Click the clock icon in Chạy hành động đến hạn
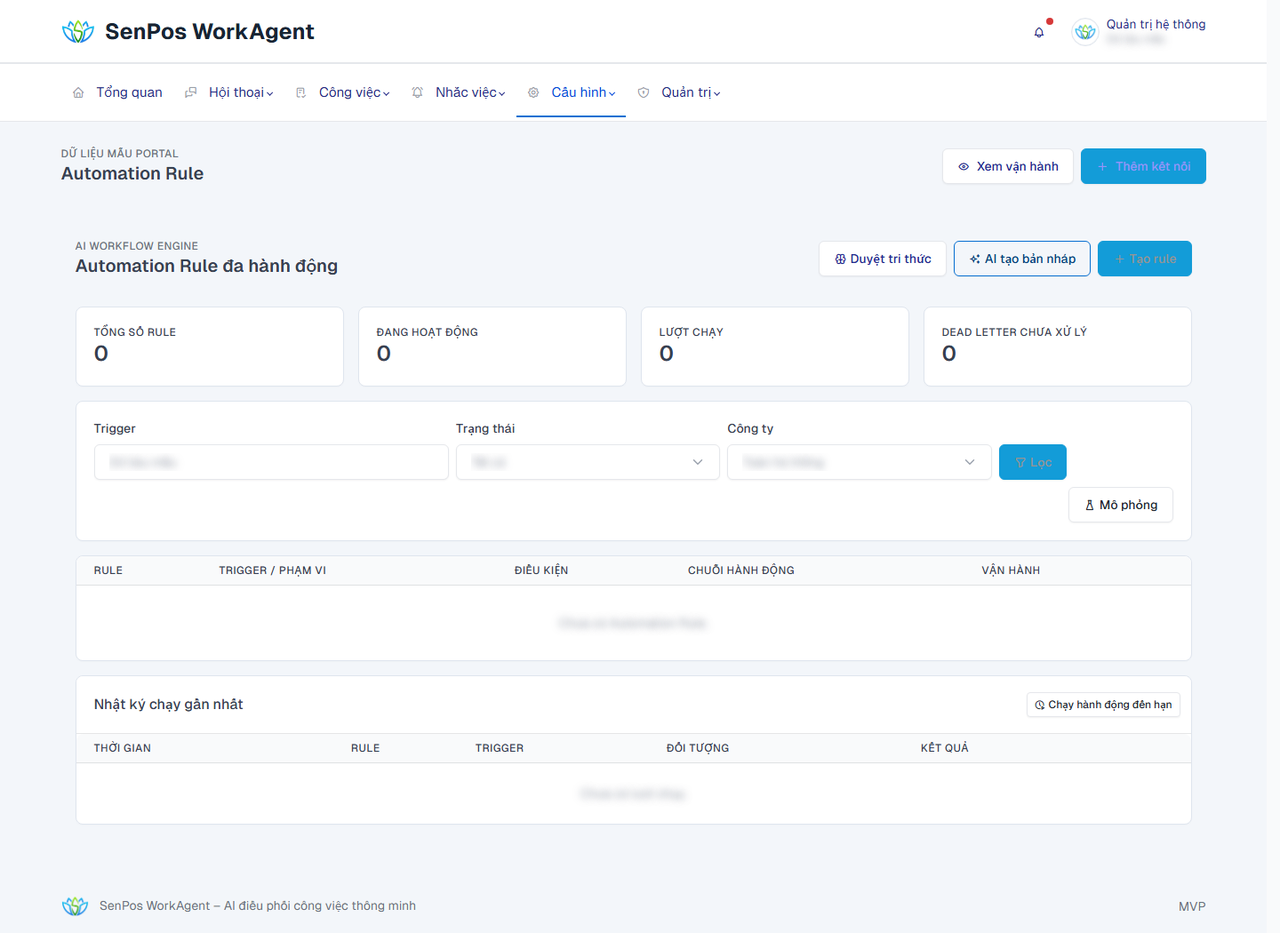1280x933 pixels. (1040, 706)
